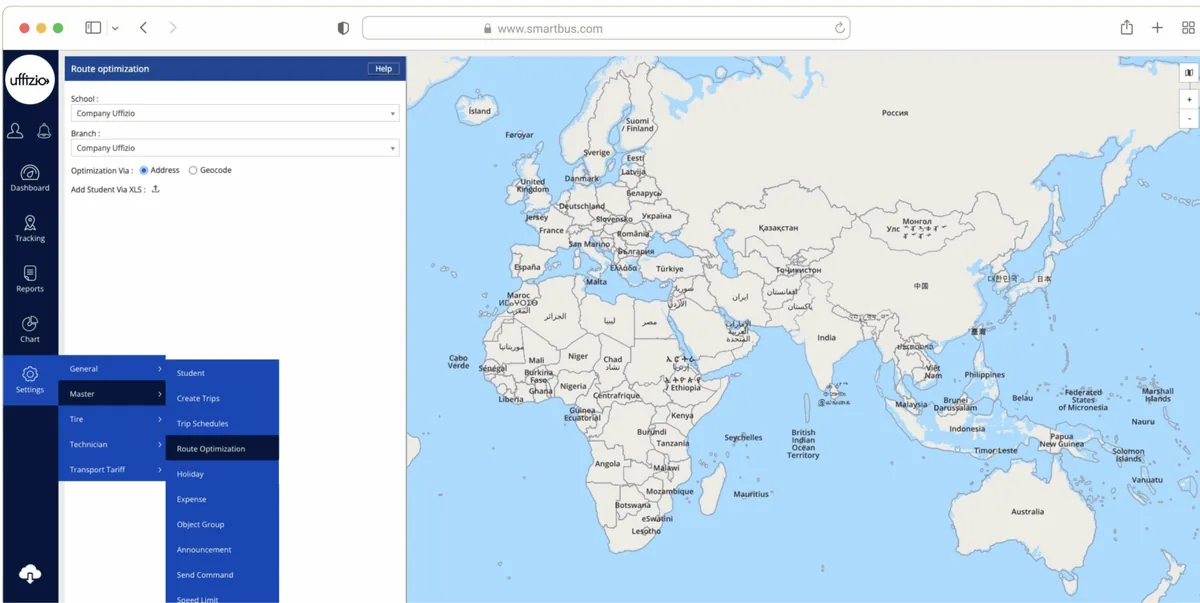Open Expense menu item

(222, 499)
